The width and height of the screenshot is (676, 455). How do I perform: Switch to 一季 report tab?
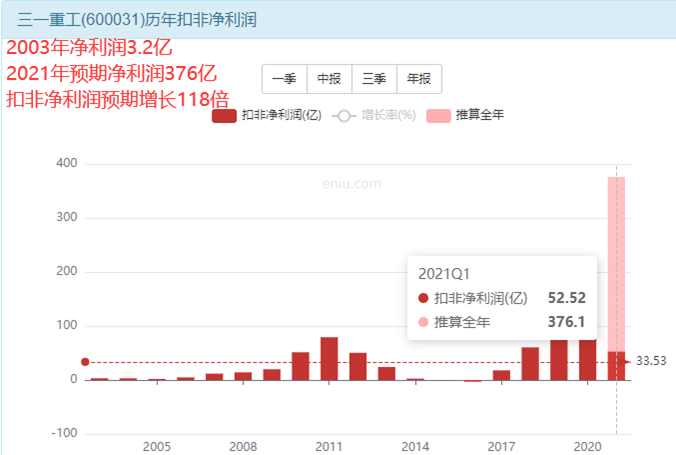[x=285, y=79]
